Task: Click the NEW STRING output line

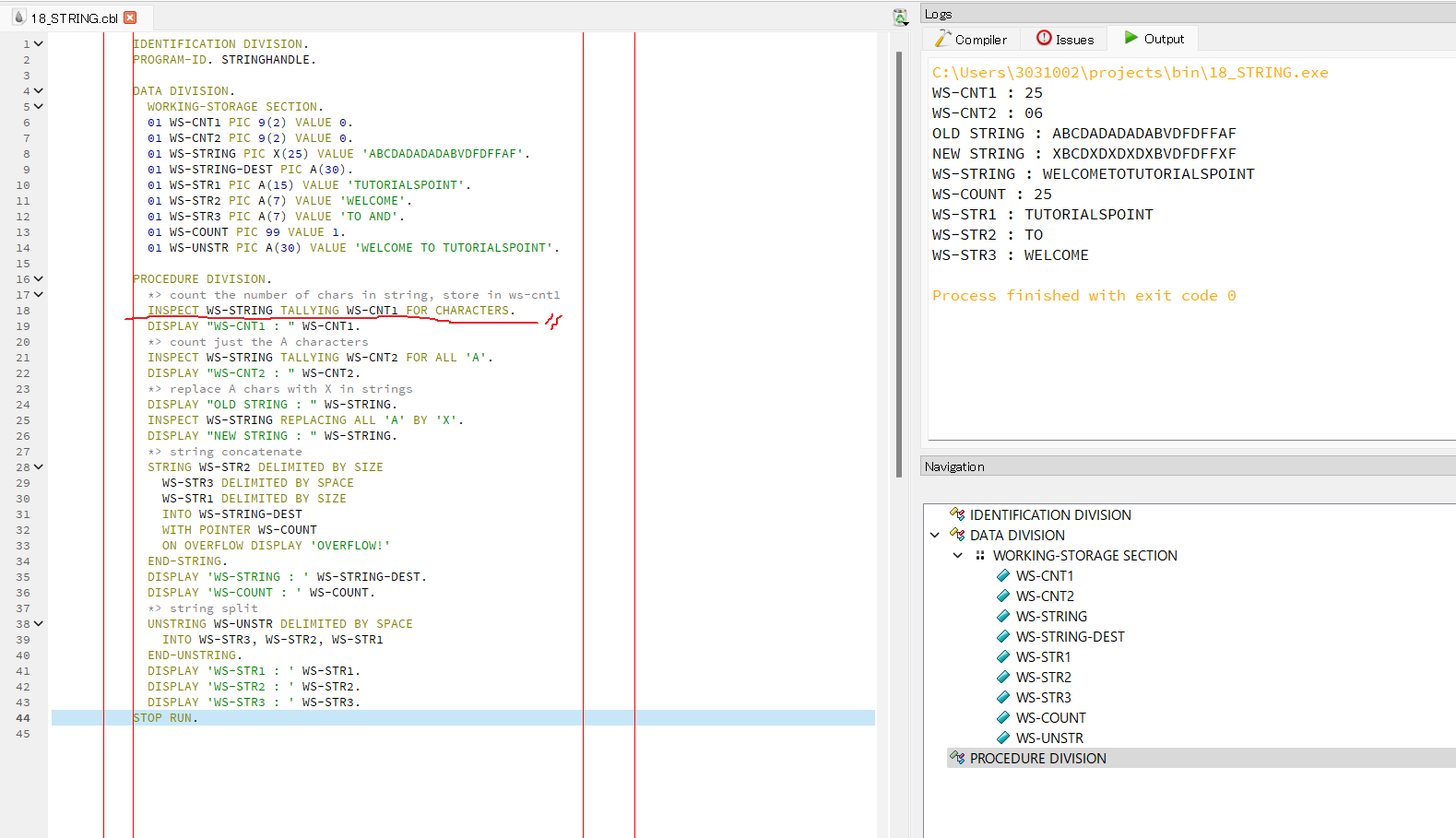Action: (1083, 154)
